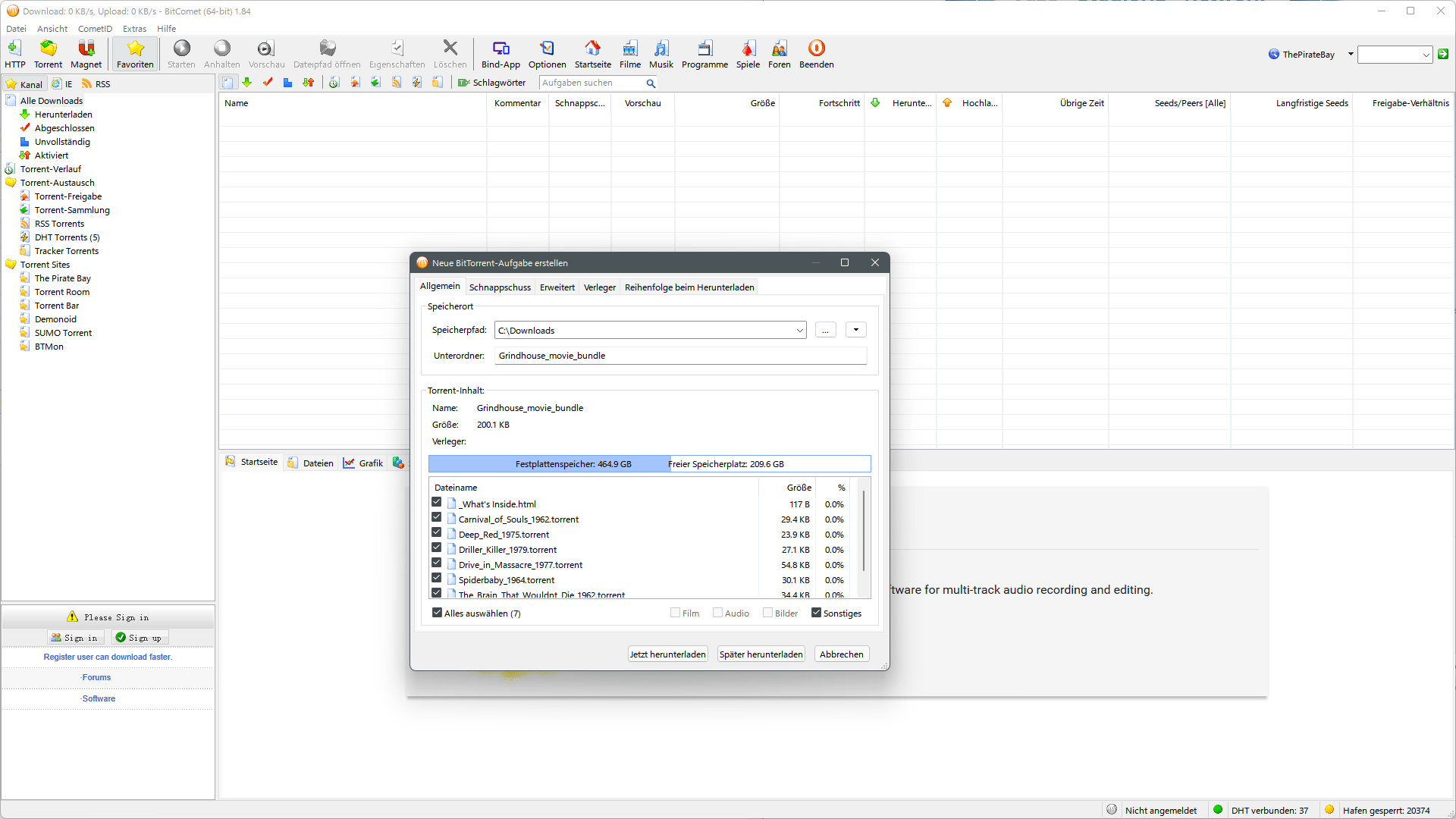Click the browse (...) button for Speicherpfad
The height and width of the screenshot is (819, 1456).
825,330
